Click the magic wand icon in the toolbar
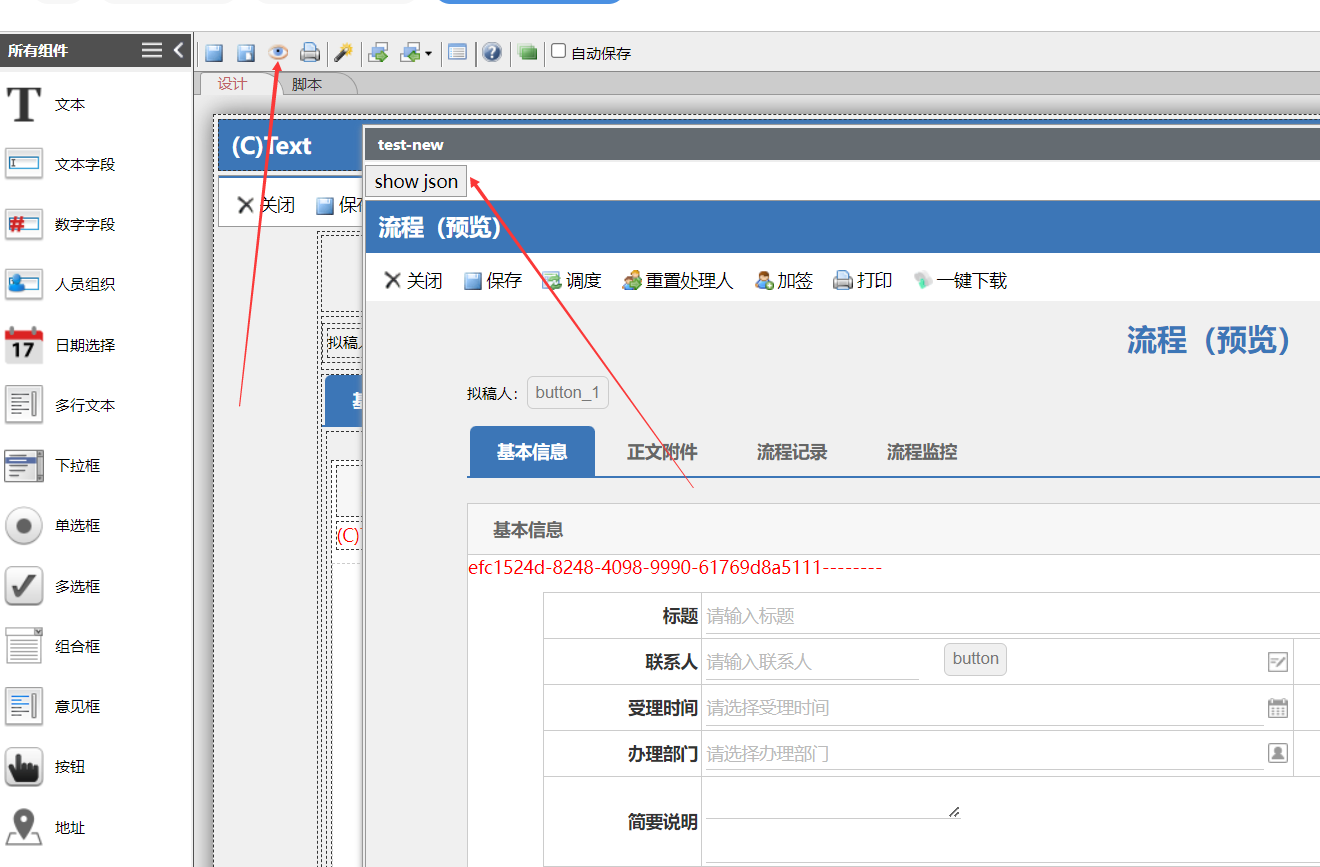Screen dimensions: 1320x867 [343, 52]
